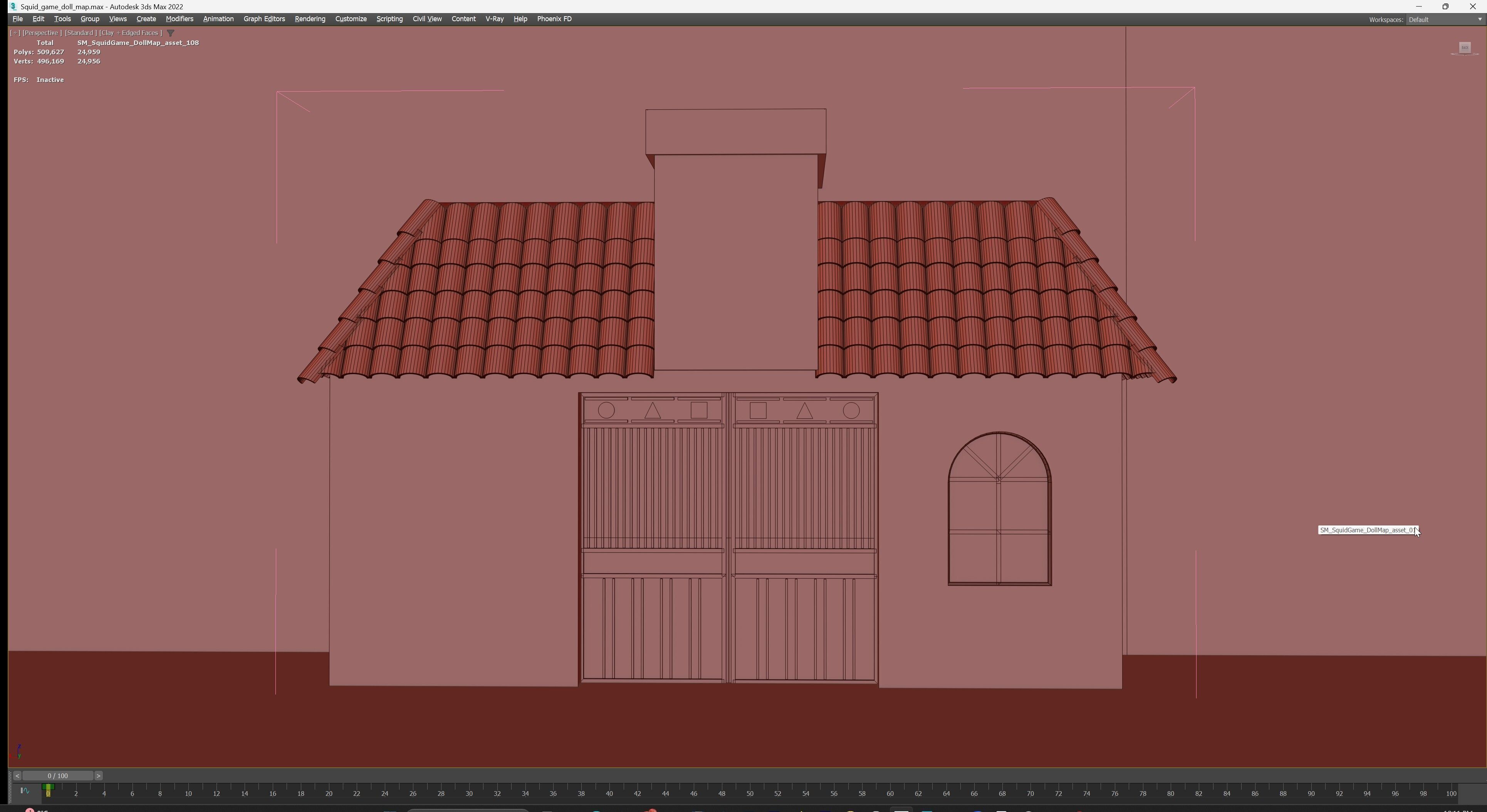Image resolution: width=1487 pixels, height=812 pixels.
Task: Click the 0 / 100 time slider handle
Action: coord(58,776)
